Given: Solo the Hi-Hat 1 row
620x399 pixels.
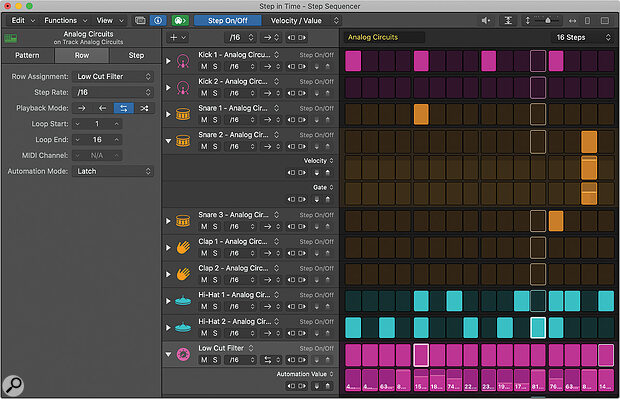Looking at the screenshot, I should tap(215, 306).
